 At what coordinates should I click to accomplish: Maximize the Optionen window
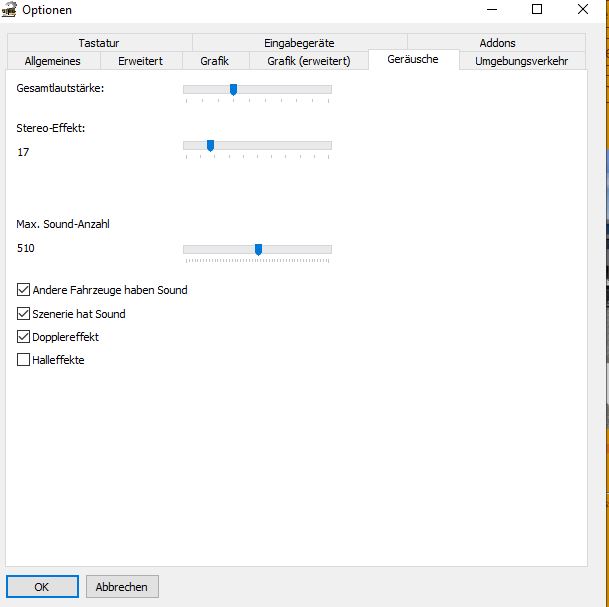[x=537, y=10]
